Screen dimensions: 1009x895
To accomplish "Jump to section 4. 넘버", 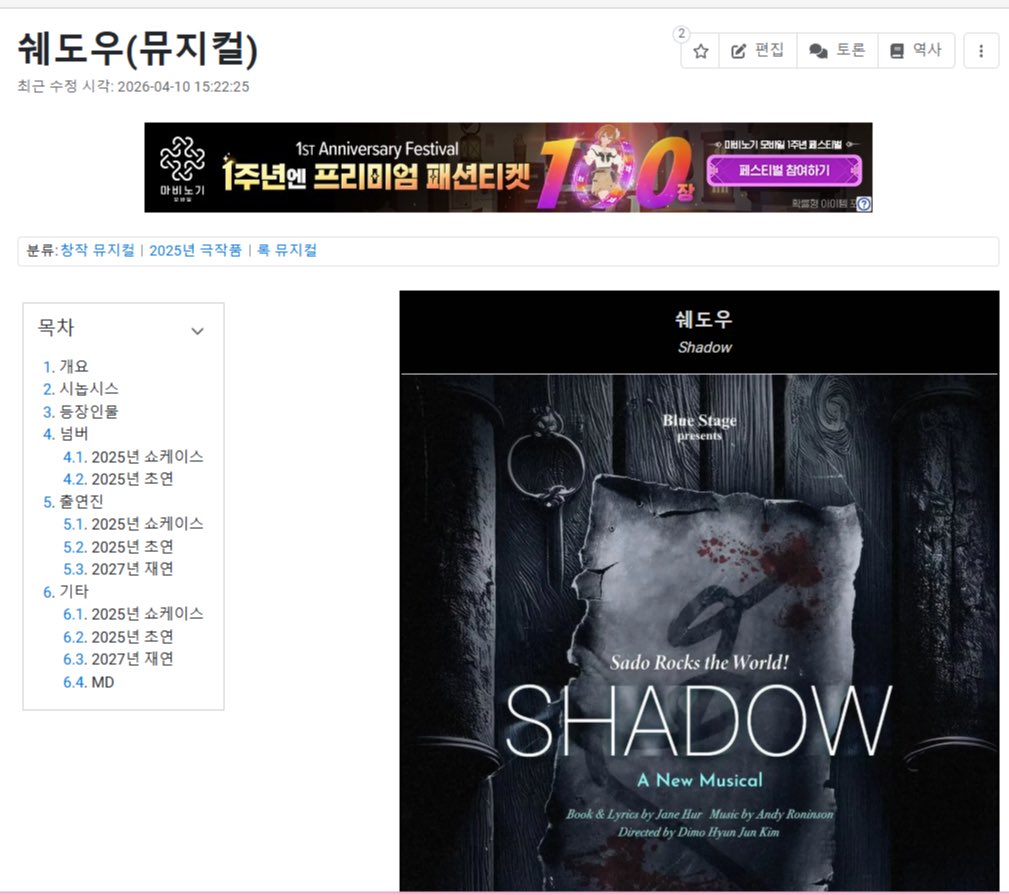I will coord(66,434).
